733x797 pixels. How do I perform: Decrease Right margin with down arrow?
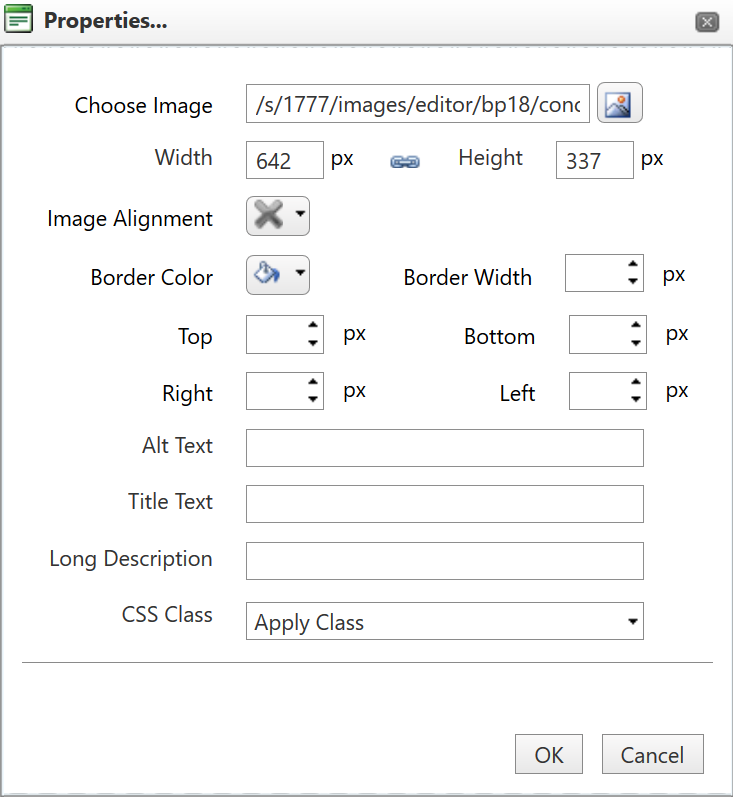click(313, 399)
